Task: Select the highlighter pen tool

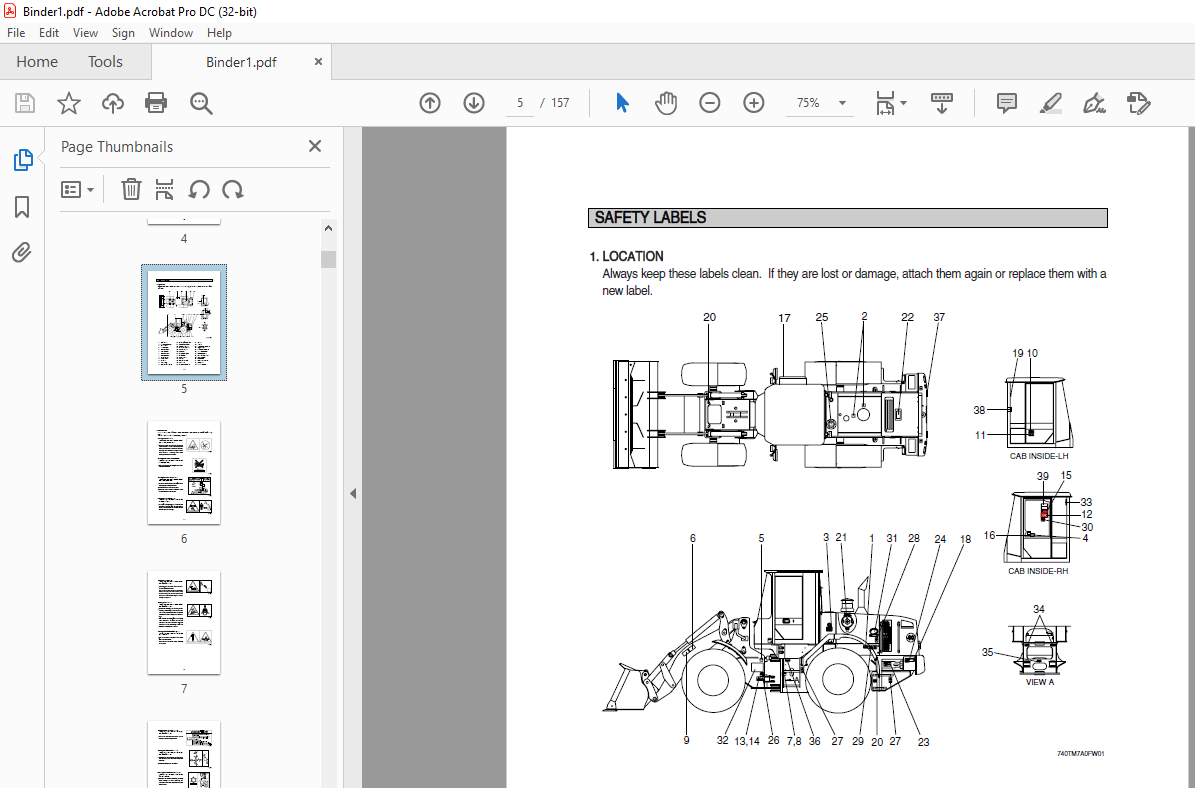Action: click(x=1050, y=103)
